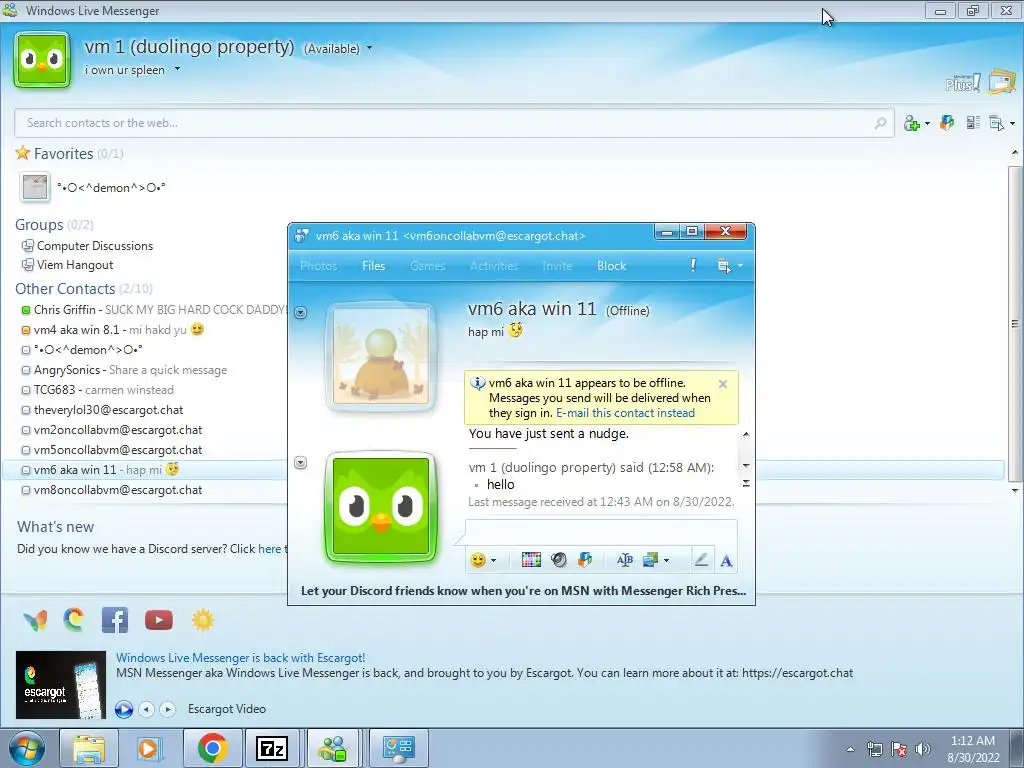1024x768 pixels.
Task: Open the Add a contact or group icon
Action: click(x=912, y=123)
